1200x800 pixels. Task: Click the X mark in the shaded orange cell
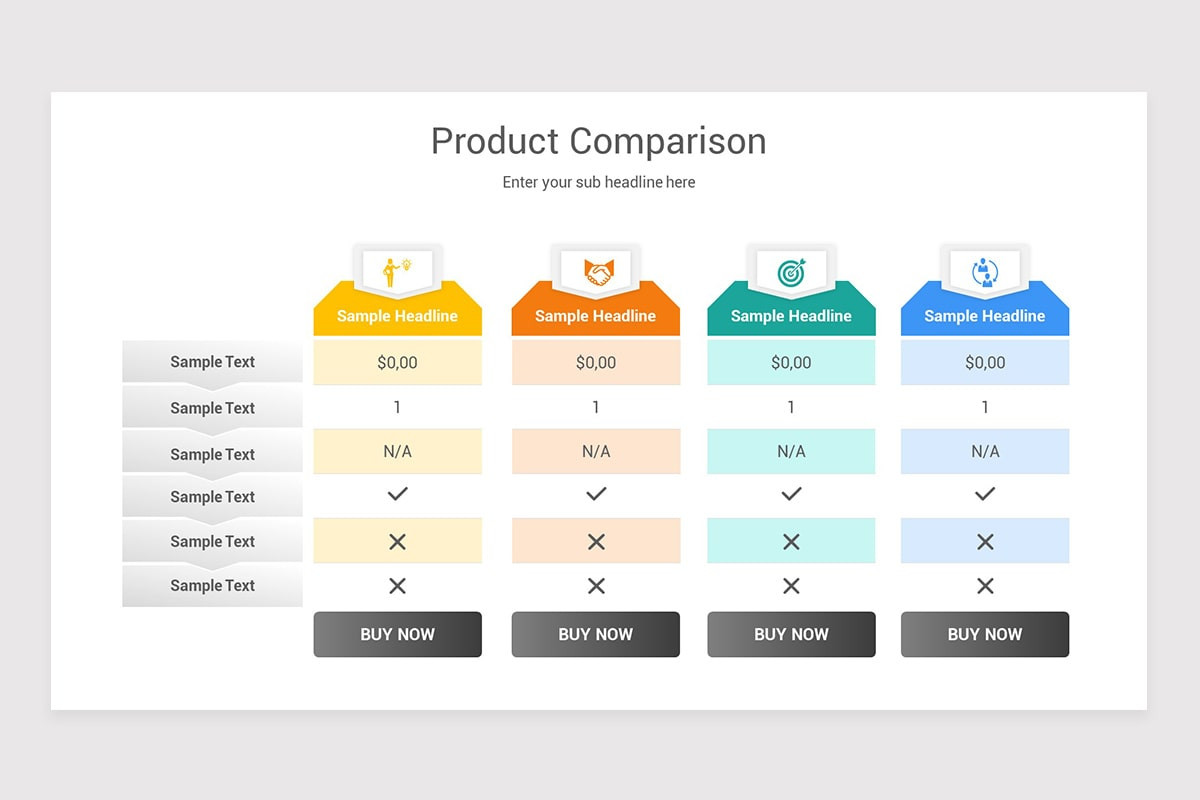[596, 541]
